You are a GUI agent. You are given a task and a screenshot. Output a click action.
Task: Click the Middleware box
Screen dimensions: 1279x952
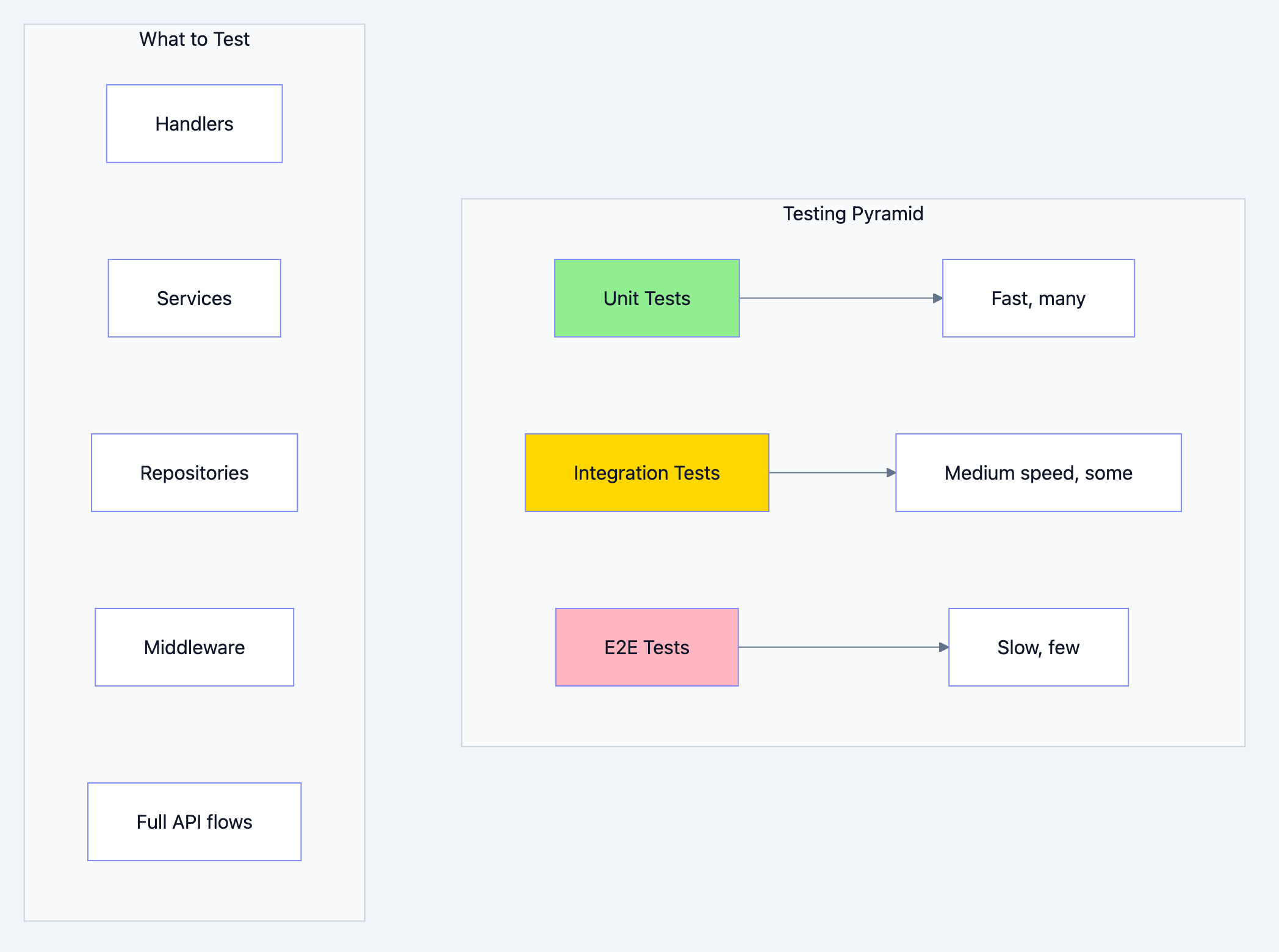[x=194, y=647]
